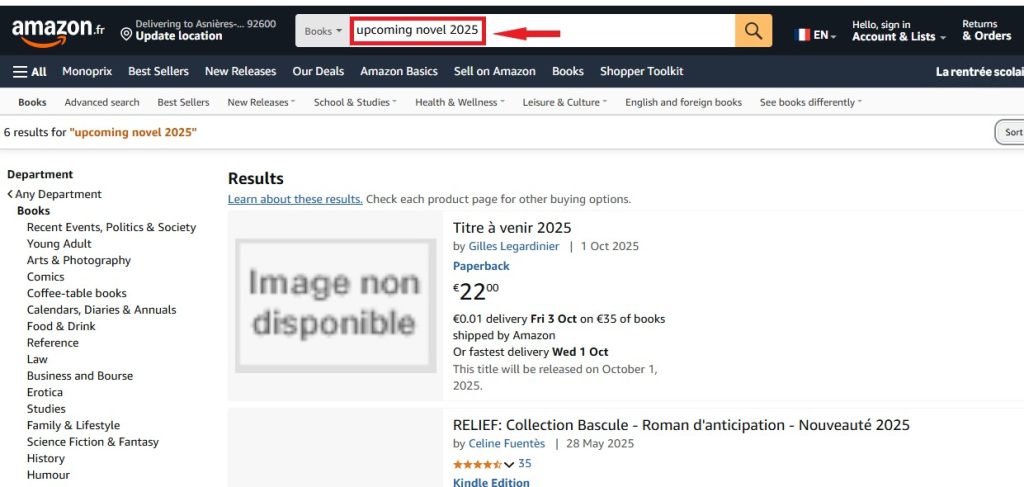This screenshot has height=487, width=1024.
Task: Expand the New Releases books submenu
Action: (x=261, y=102)
